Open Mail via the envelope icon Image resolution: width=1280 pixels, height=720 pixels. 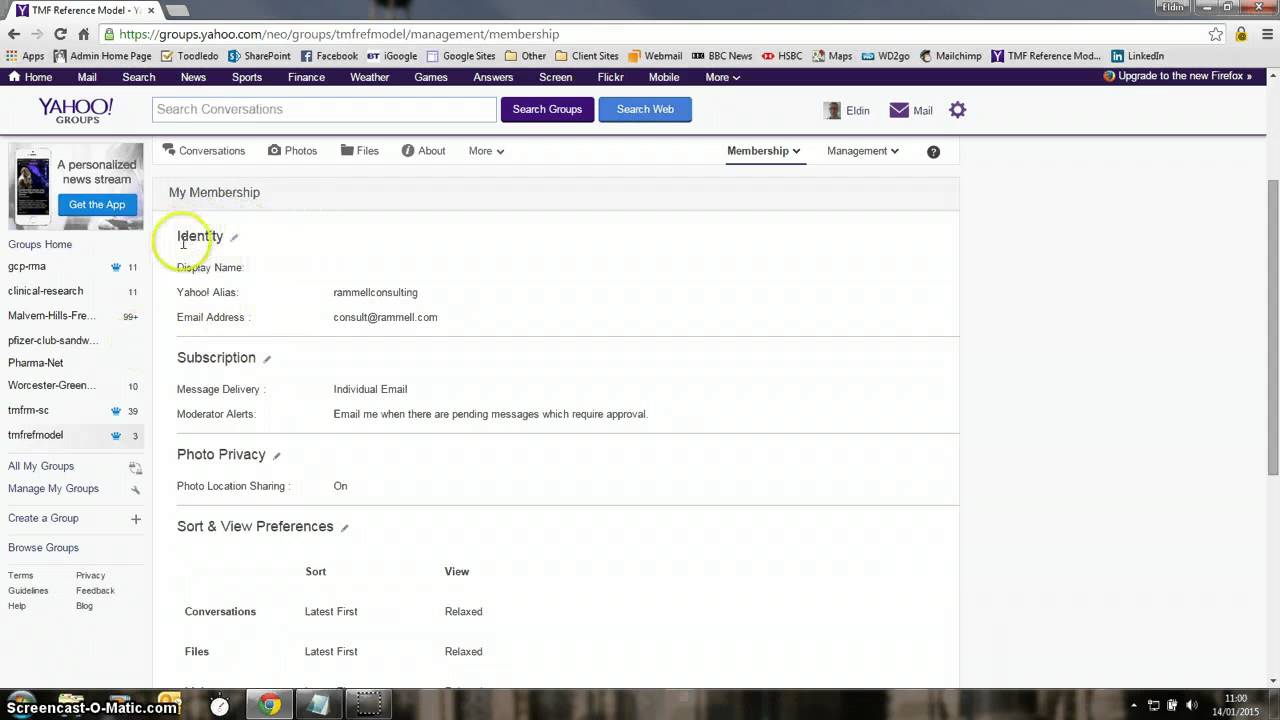coord(899,110)
